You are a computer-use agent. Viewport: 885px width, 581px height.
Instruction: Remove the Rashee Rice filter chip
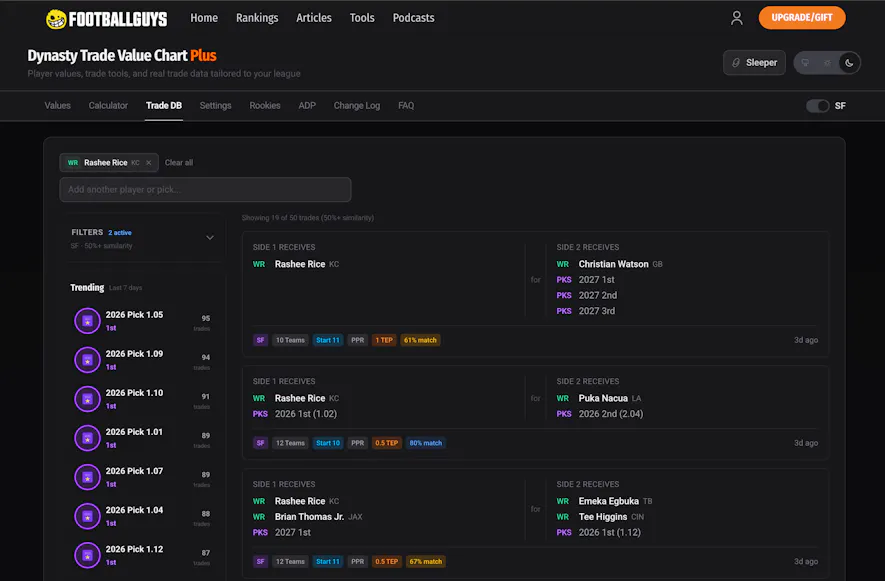tap(149, 162)
